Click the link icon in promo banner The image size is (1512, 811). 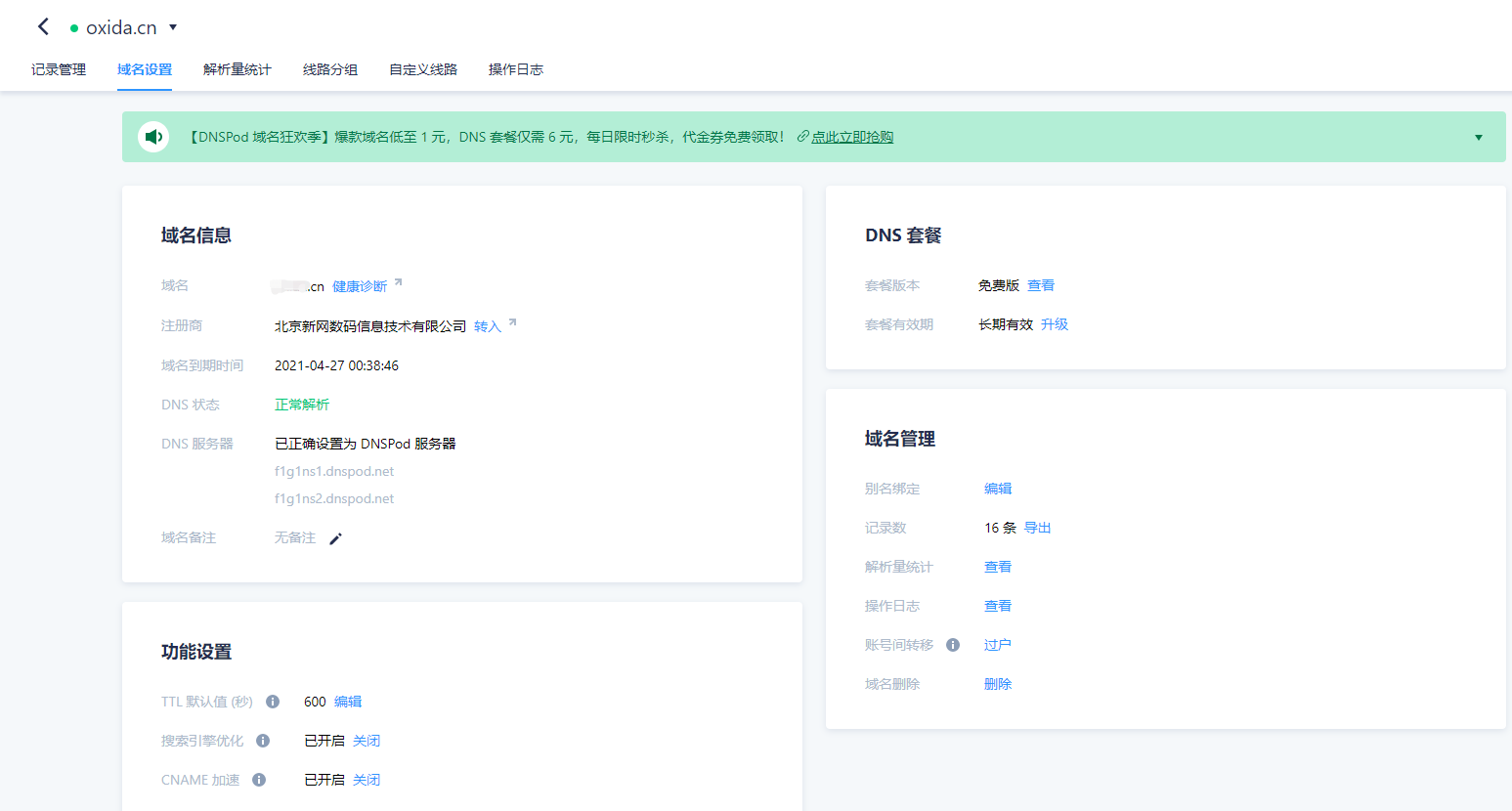pos(802,137)
